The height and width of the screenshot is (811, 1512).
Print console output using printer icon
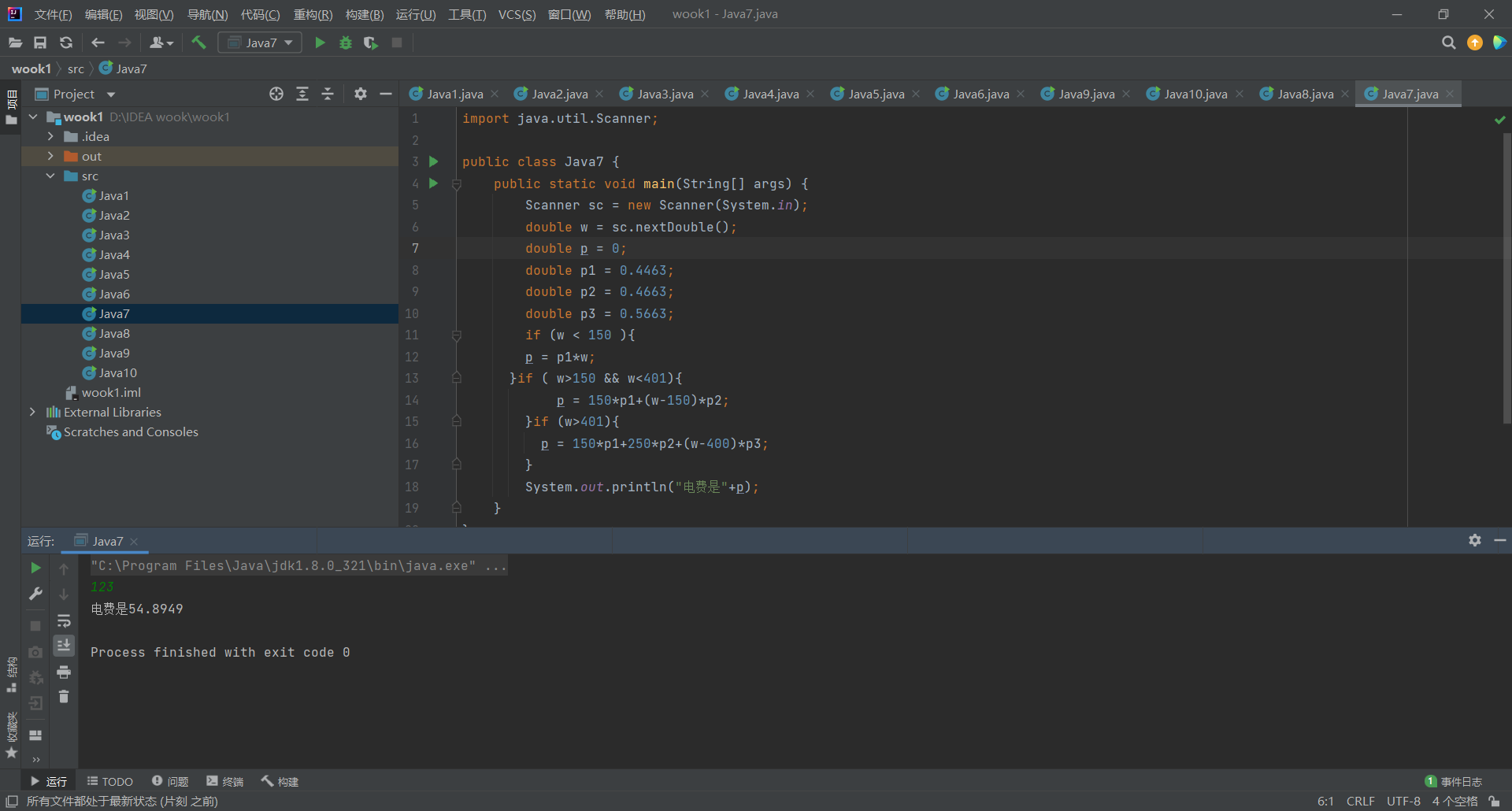click(64, 672)
